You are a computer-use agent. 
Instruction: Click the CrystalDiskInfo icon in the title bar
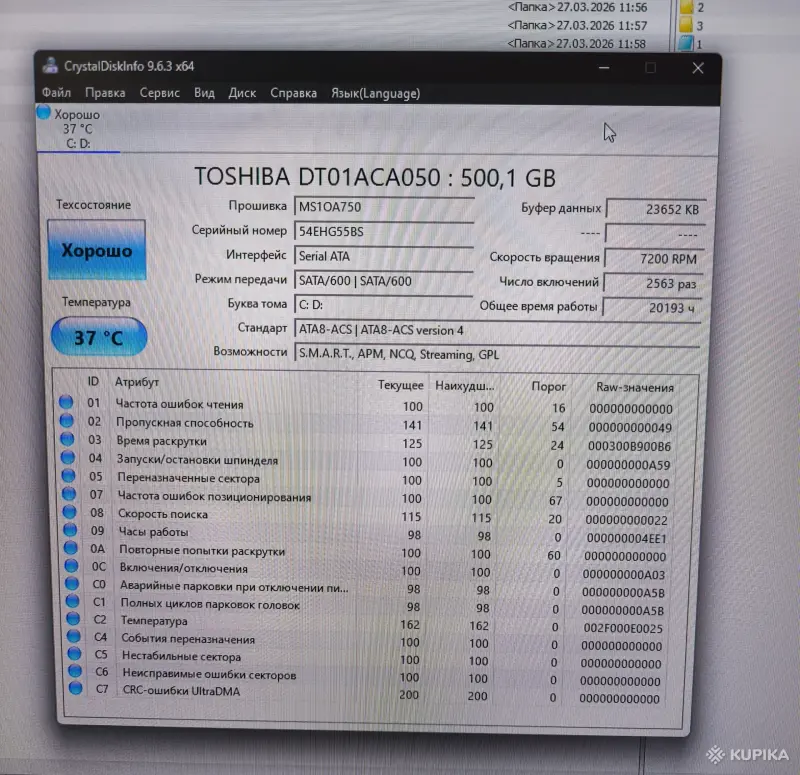click(x=49, y=67)
